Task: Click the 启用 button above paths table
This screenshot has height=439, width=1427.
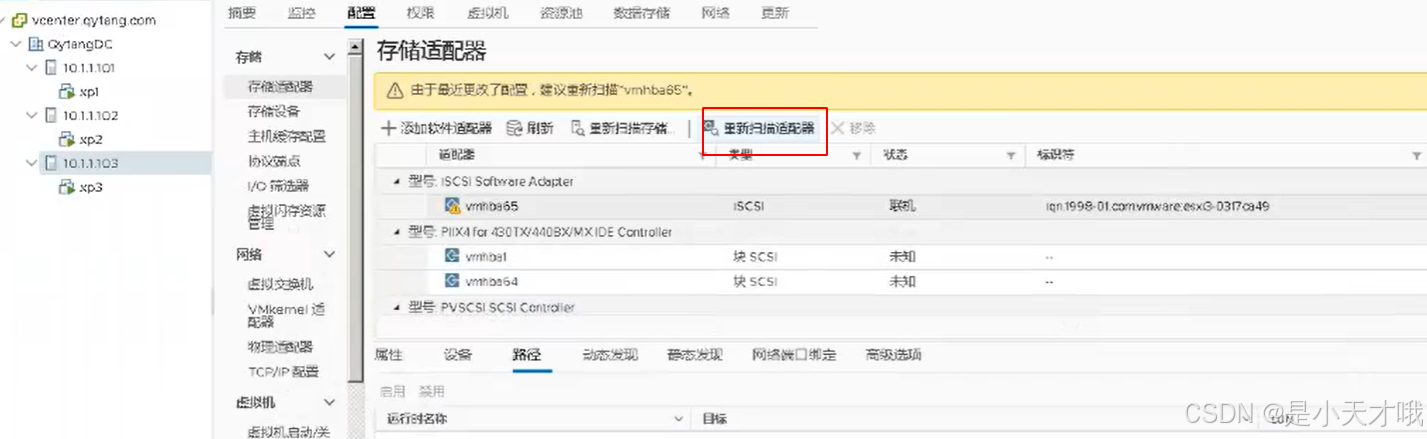Action: click(393, 391)
